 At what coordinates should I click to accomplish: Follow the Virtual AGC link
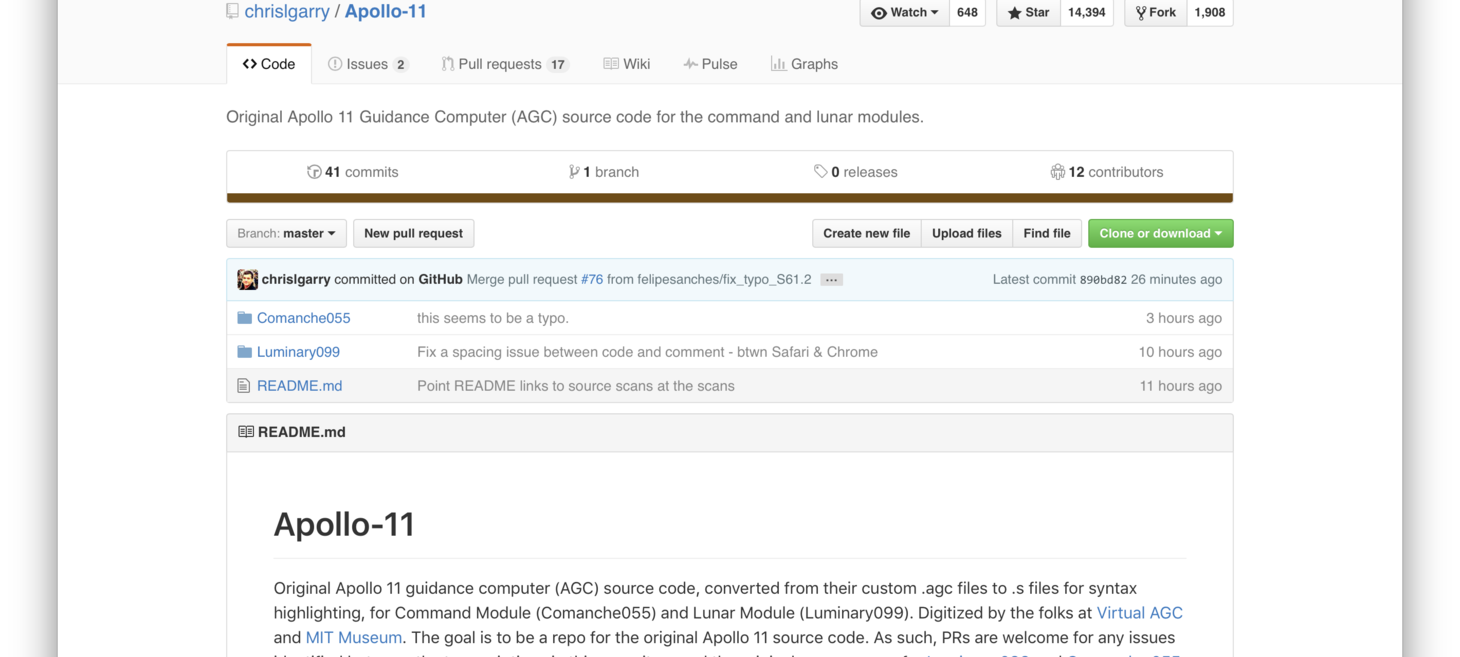(x=1140, y=613)
